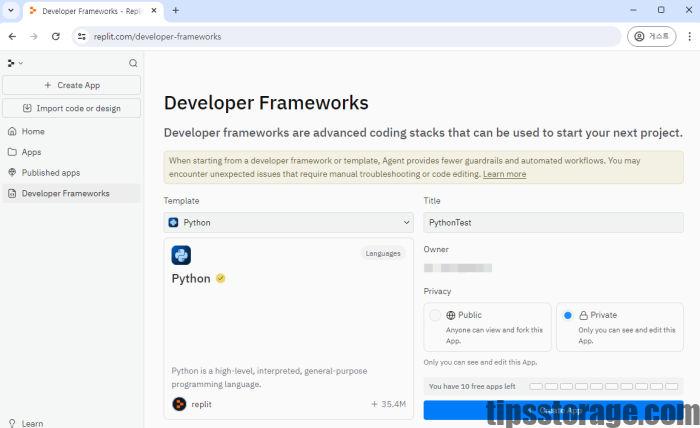Click the Python logo icon in template card
Image resolution: width=700 pixels, height=428 pixels.
[x=181, y=255]
